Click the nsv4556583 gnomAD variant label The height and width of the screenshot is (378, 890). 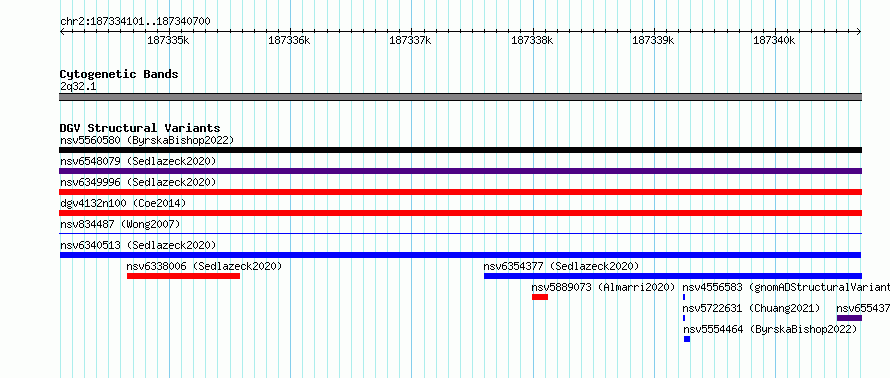[x=786, y=287]
